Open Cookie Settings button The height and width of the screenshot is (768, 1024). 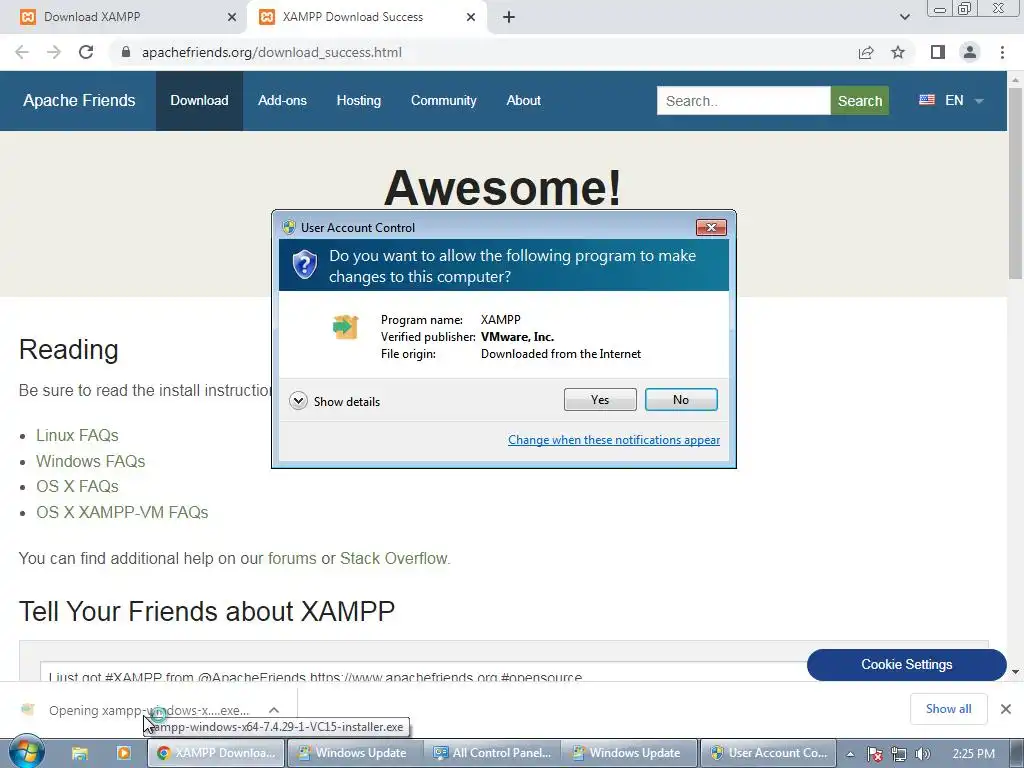pos(906,665)
